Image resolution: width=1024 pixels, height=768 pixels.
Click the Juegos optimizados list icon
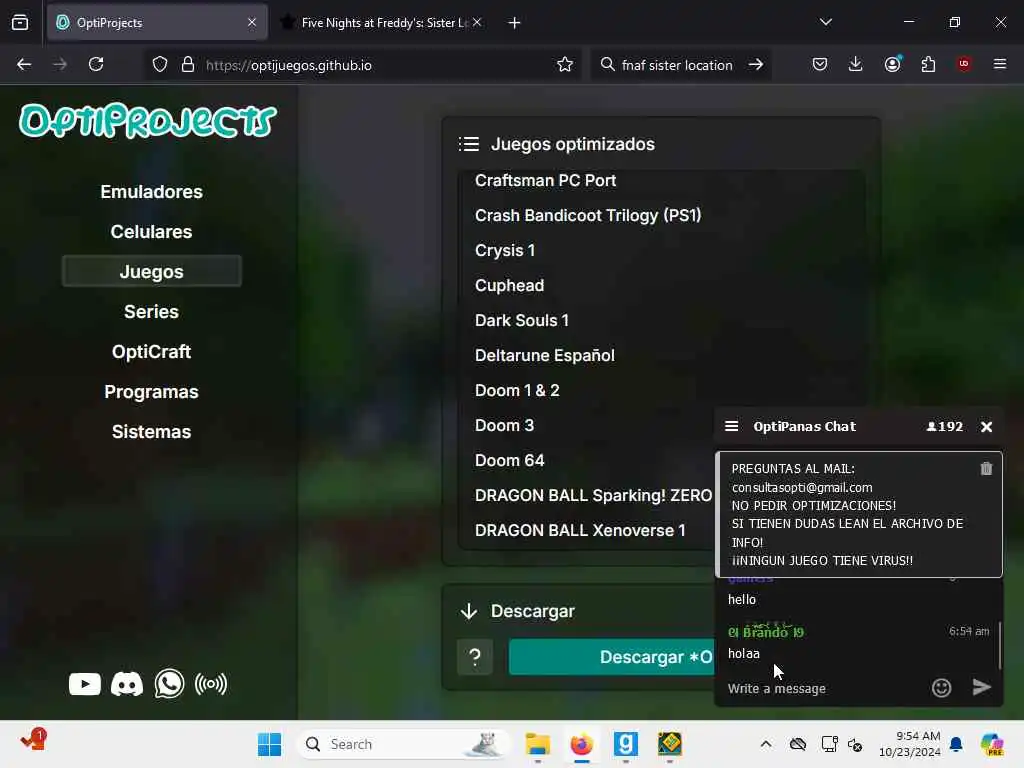tap(469, 144)
